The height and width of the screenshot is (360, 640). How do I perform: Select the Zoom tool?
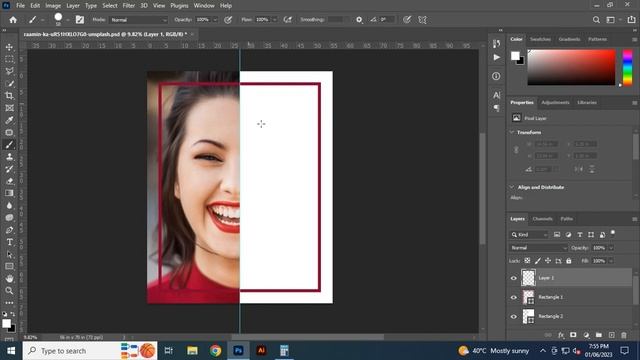pos(9,291)
